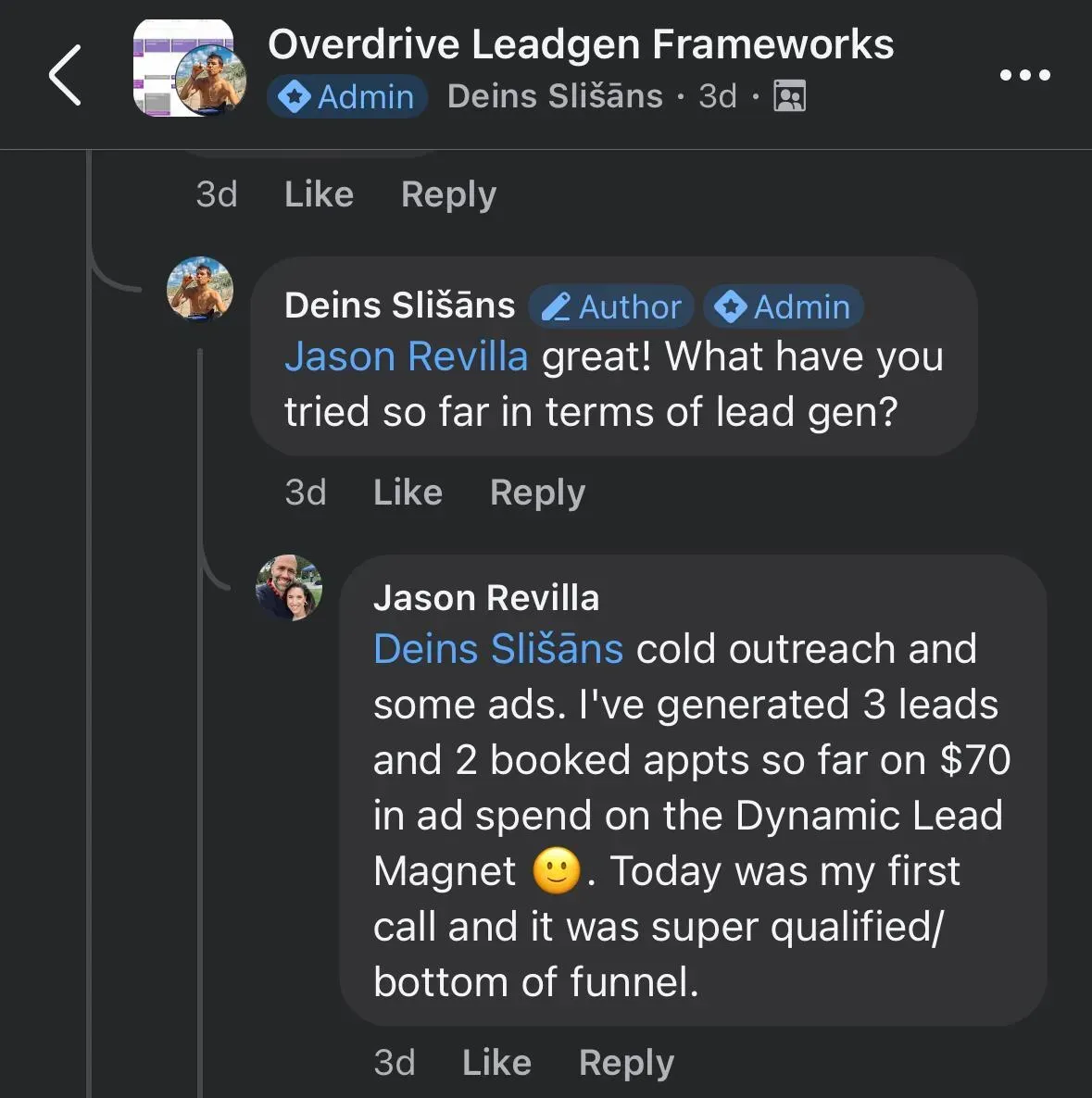Open Deins Slišāns' comment profile picture
This screenshot has width=1092, height=1098.
(199, 290)
